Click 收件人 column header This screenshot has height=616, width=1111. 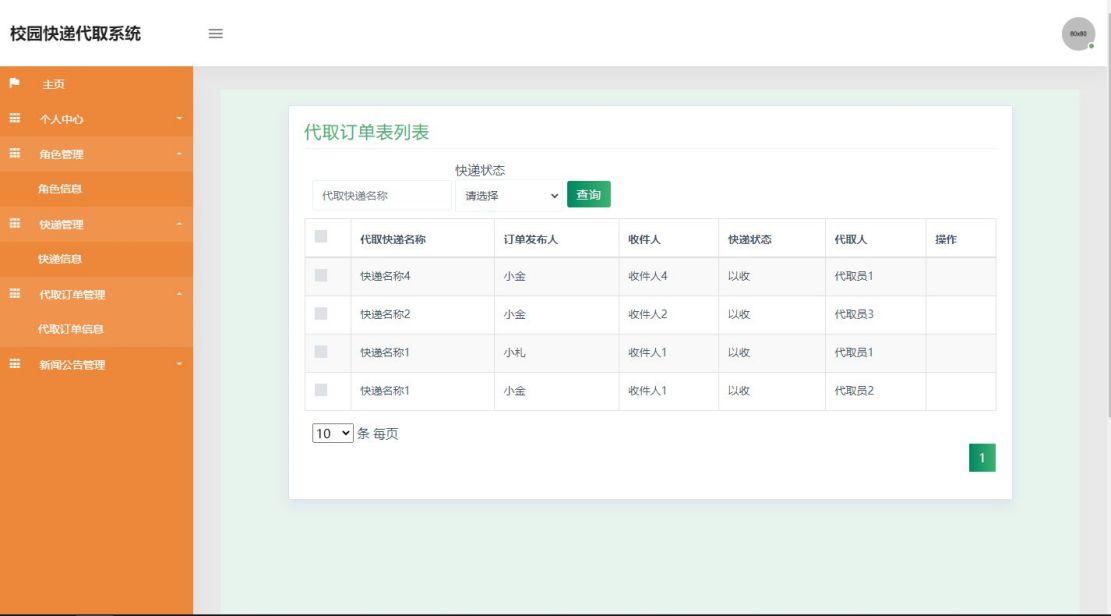point(644,240)
